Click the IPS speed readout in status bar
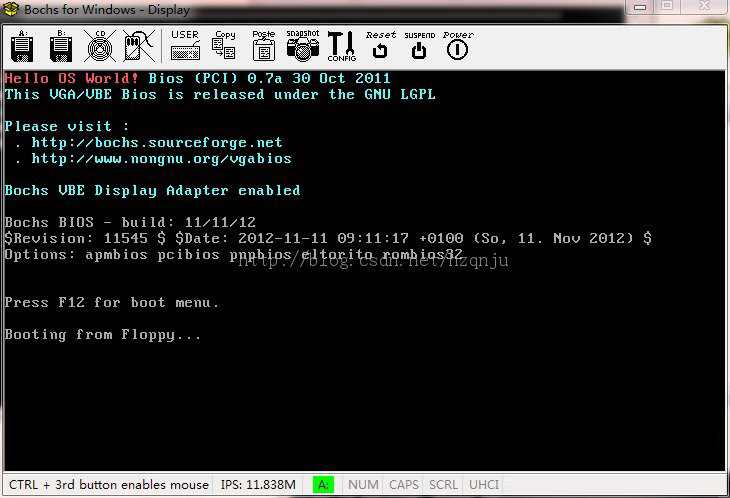Image resolution: width=730 pixels, height=498 pixels. tap(258, 485)
